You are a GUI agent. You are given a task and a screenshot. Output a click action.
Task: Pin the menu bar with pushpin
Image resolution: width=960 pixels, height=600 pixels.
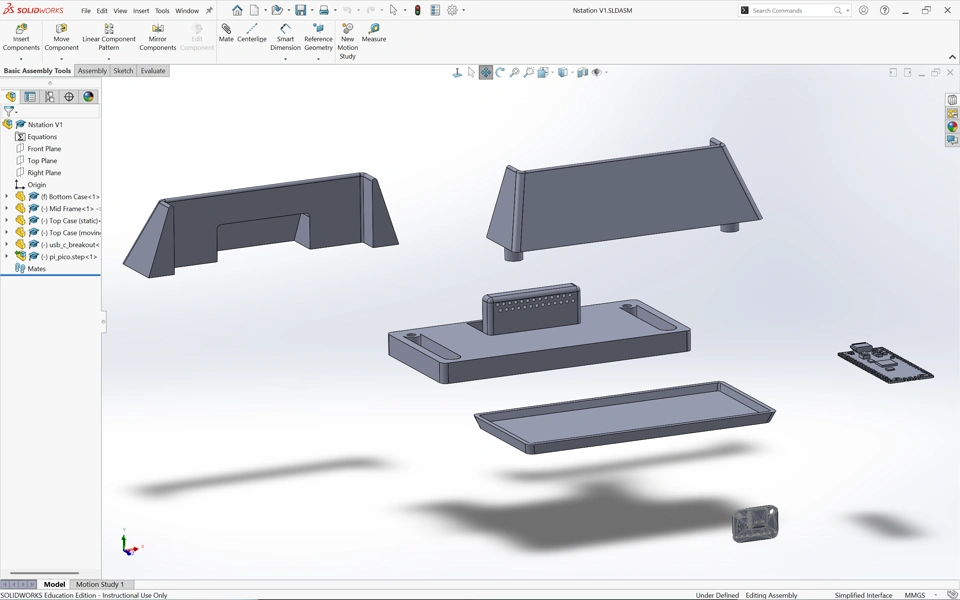coord(209,10)
